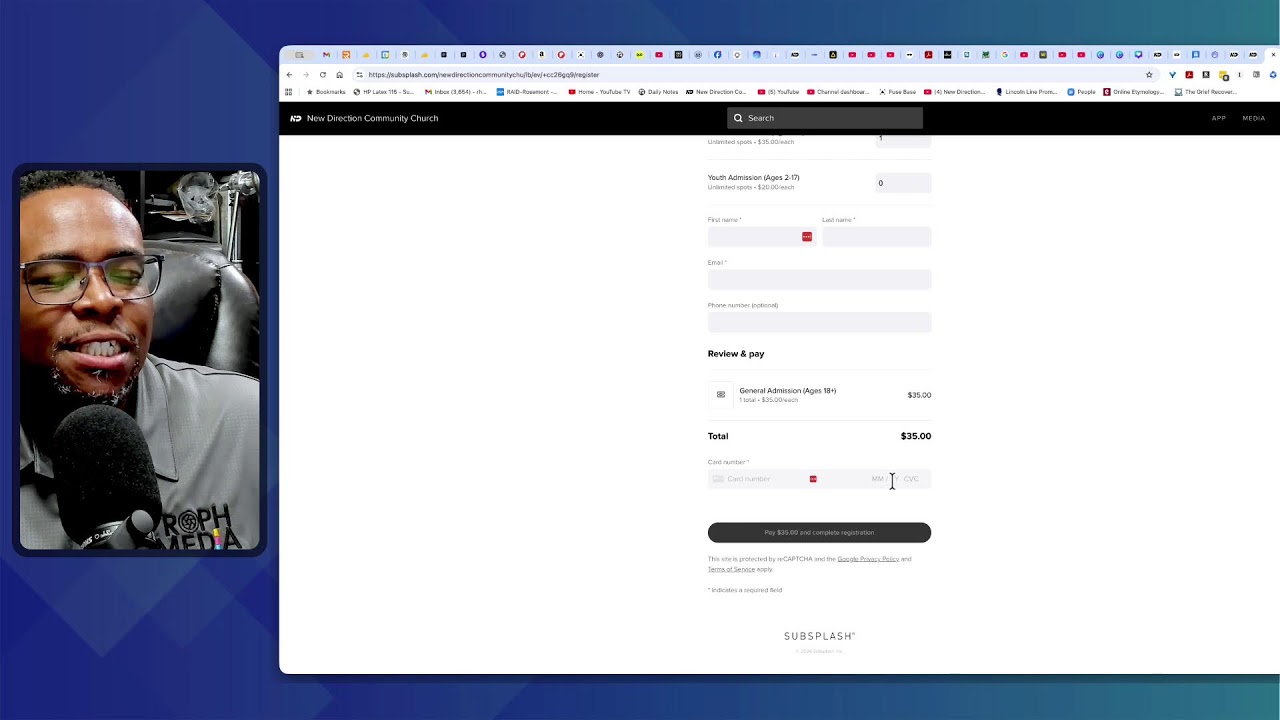The image size is (1280, 720).
Task: Open the Google Privacy Policy link
Action: coord(868,559)
